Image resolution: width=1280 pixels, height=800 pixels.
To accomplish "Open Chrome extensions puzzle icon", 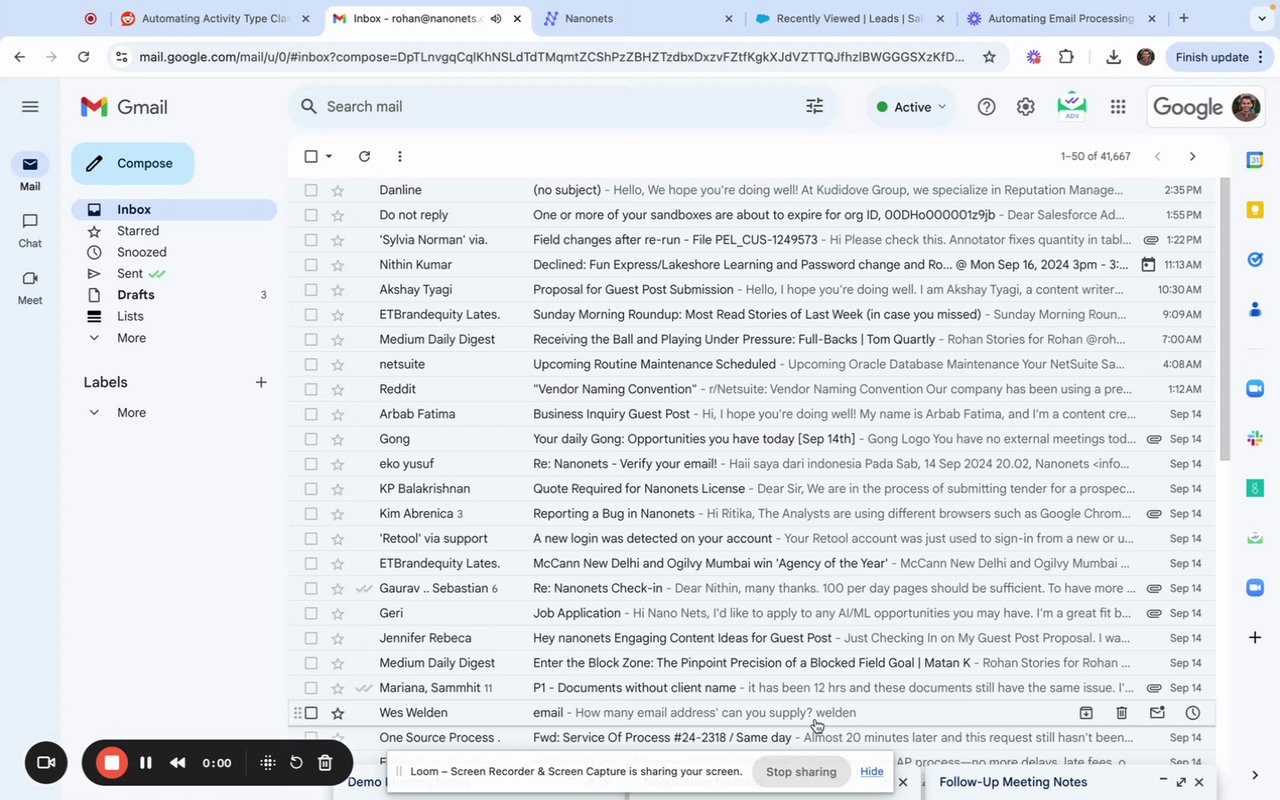I will (1066, 57).
